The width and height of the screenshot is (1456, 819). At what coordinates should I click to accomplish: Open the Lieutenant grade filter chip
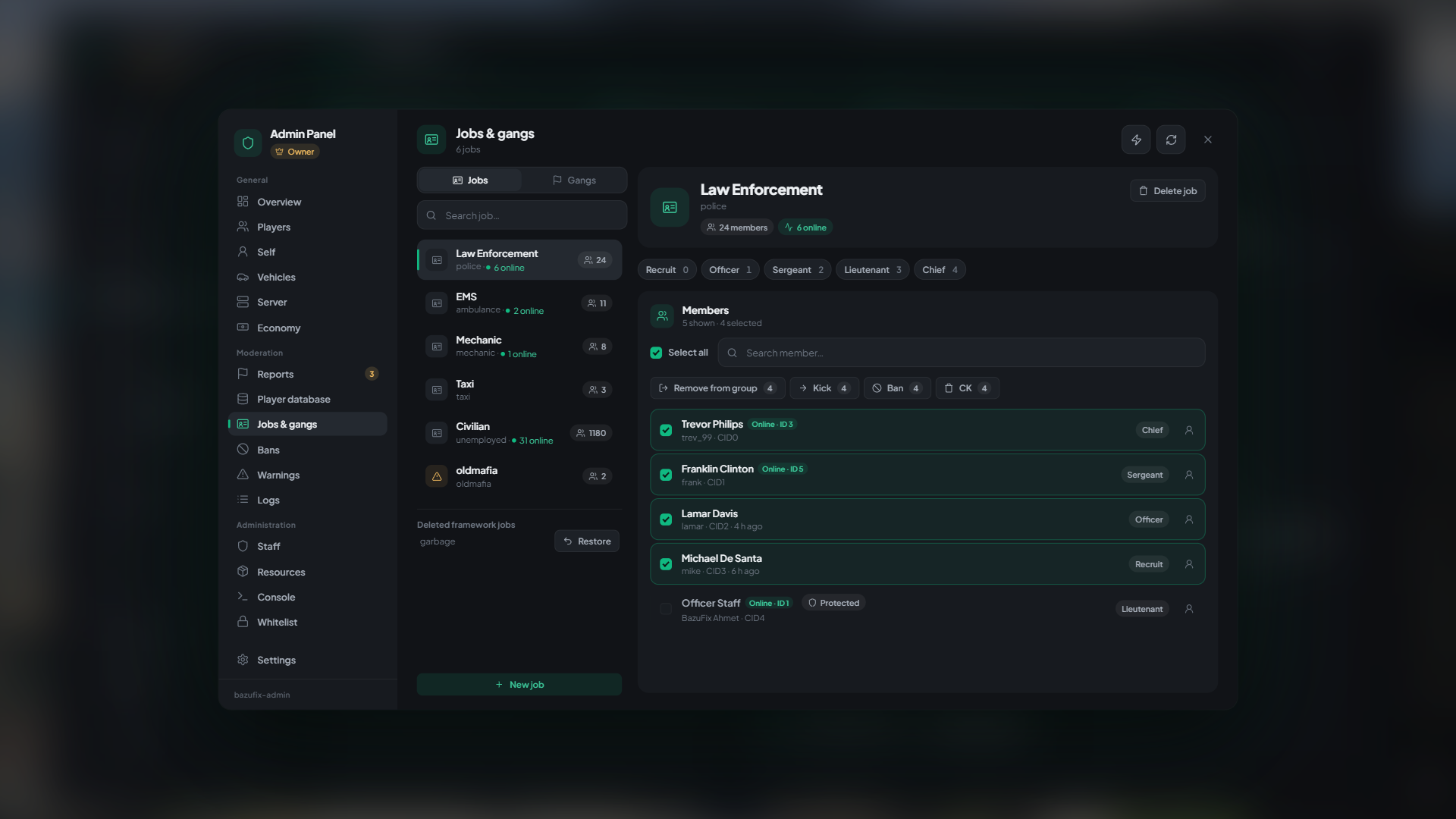click(x=872, y=270)
